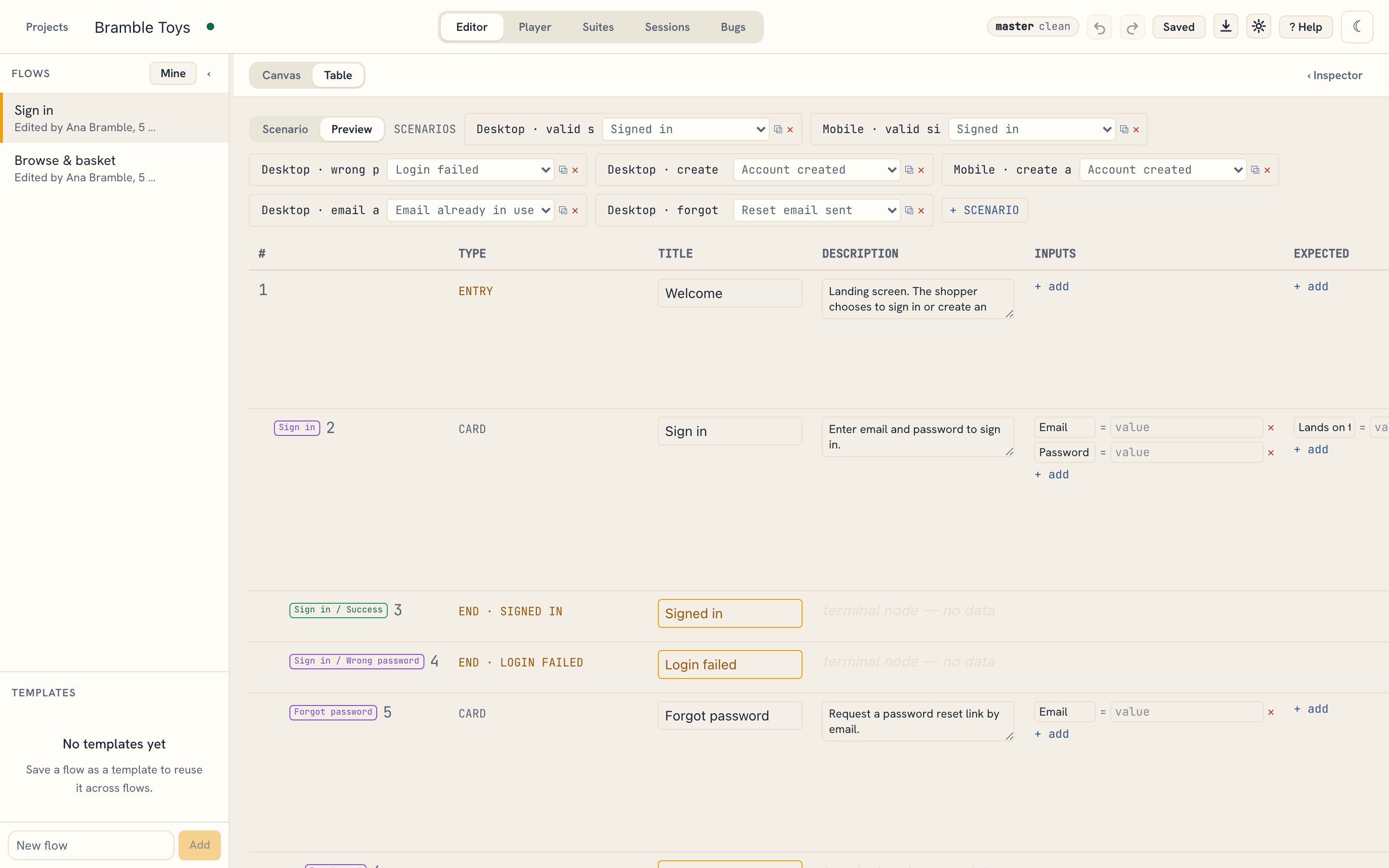Delete the Desktop valid sign-in scenario
1389x868 pixels.
point(790,130)
